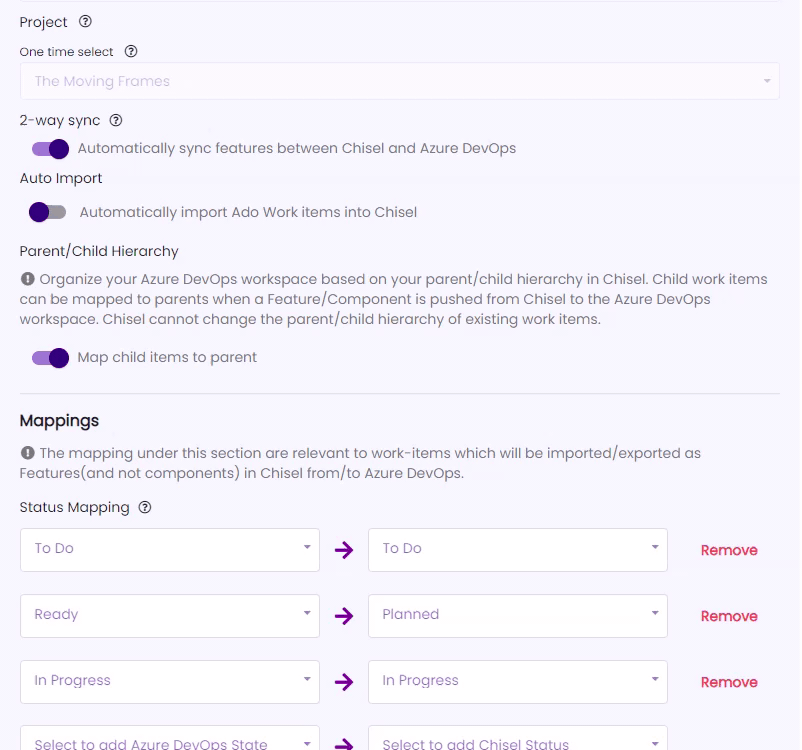Click help icon next to Project
Image resolution: width=802 pixels, height=750 pixels.
click(x=85, y=21)
